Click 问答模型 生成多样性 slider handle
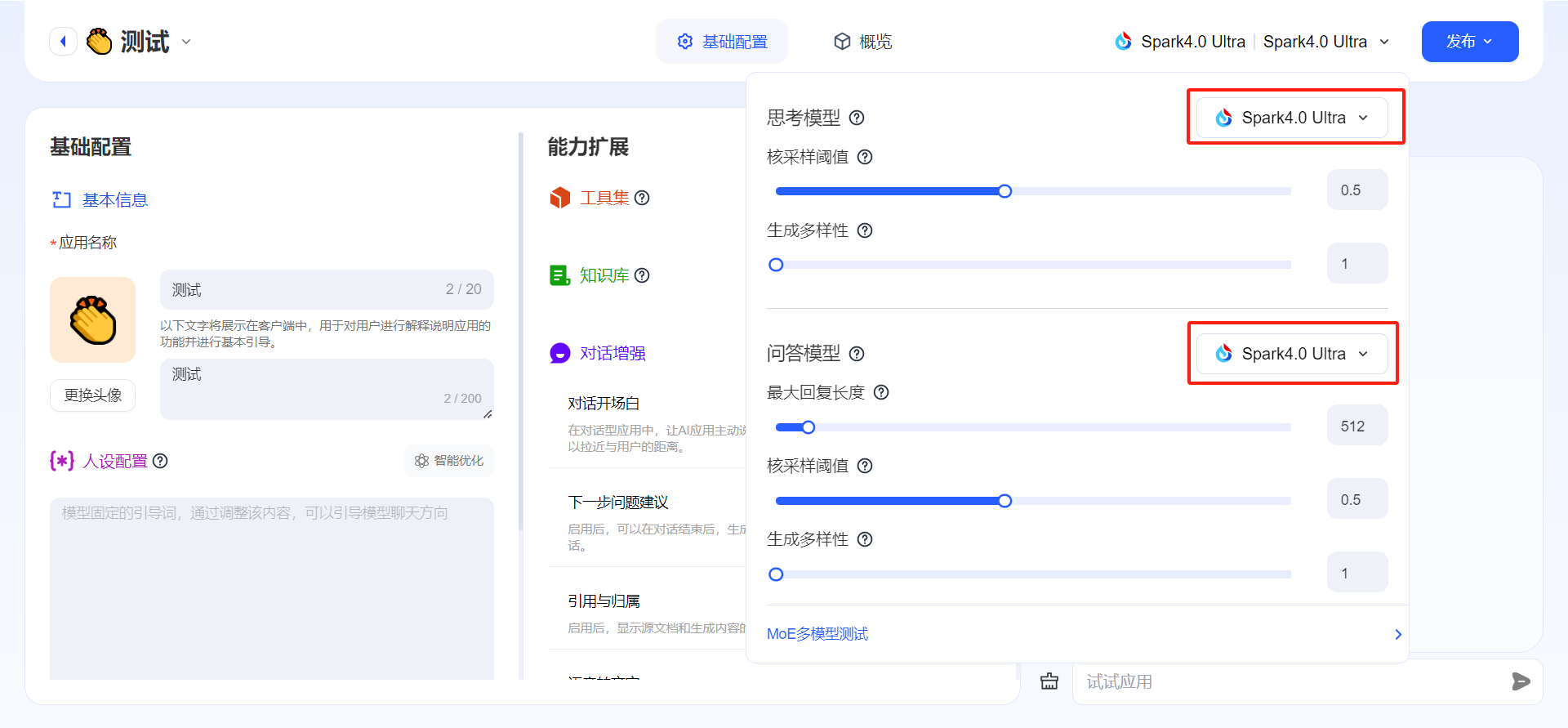This screenshot has width=1568, height=728. [777, 574]
